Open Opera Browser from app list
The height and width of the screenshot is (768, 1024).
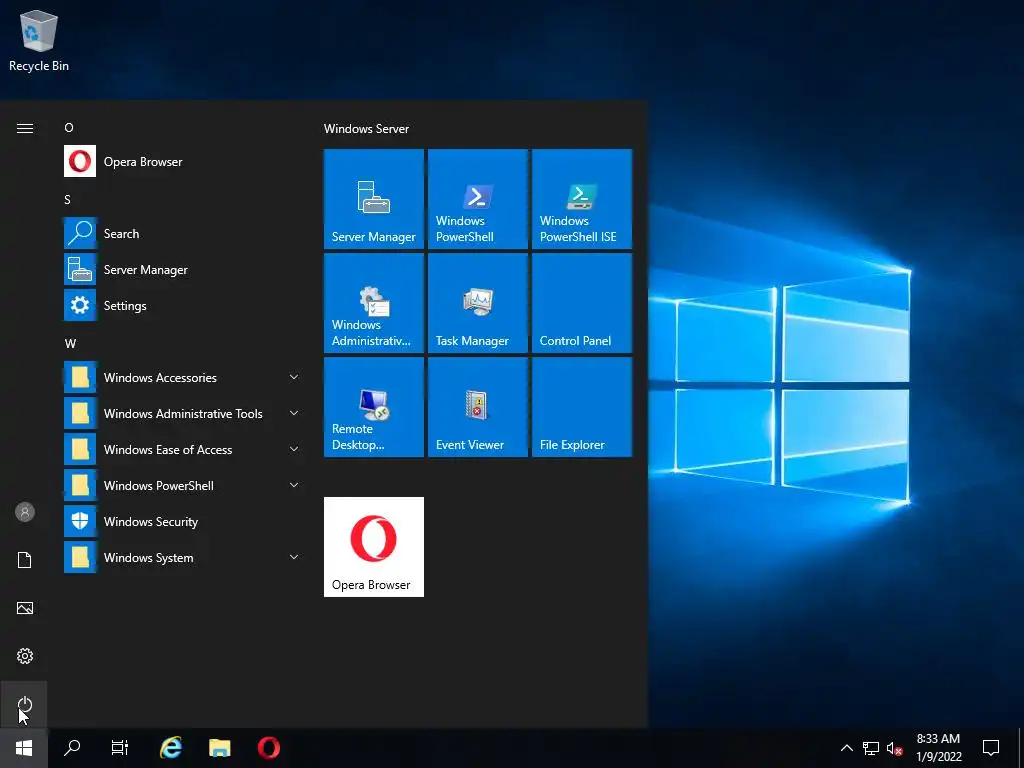183,161
